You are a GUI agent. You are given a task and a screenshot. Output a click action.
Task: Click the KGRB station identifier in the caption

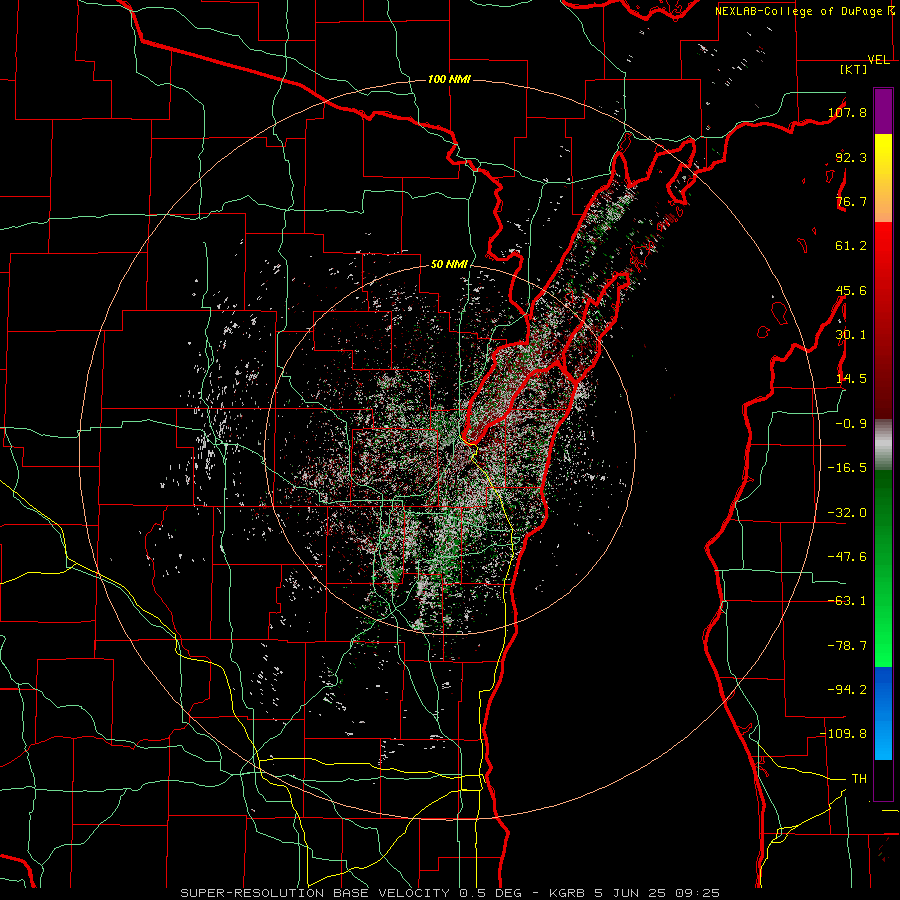[x=568, y=893]
